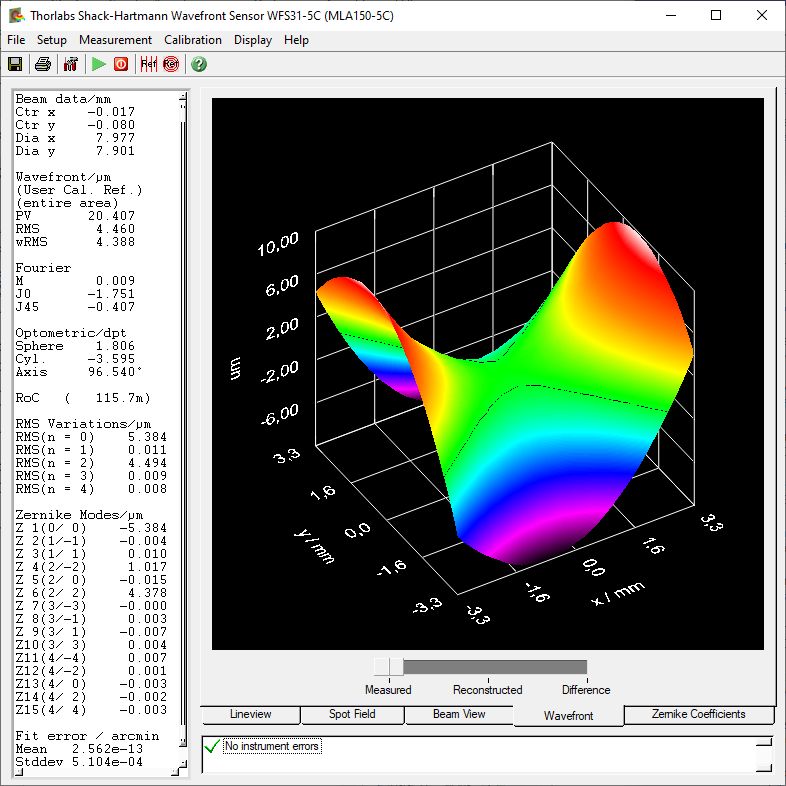The image size is (786, 786).
Task: Show the Zernike Coefficients tab
Action: point(698,715)
